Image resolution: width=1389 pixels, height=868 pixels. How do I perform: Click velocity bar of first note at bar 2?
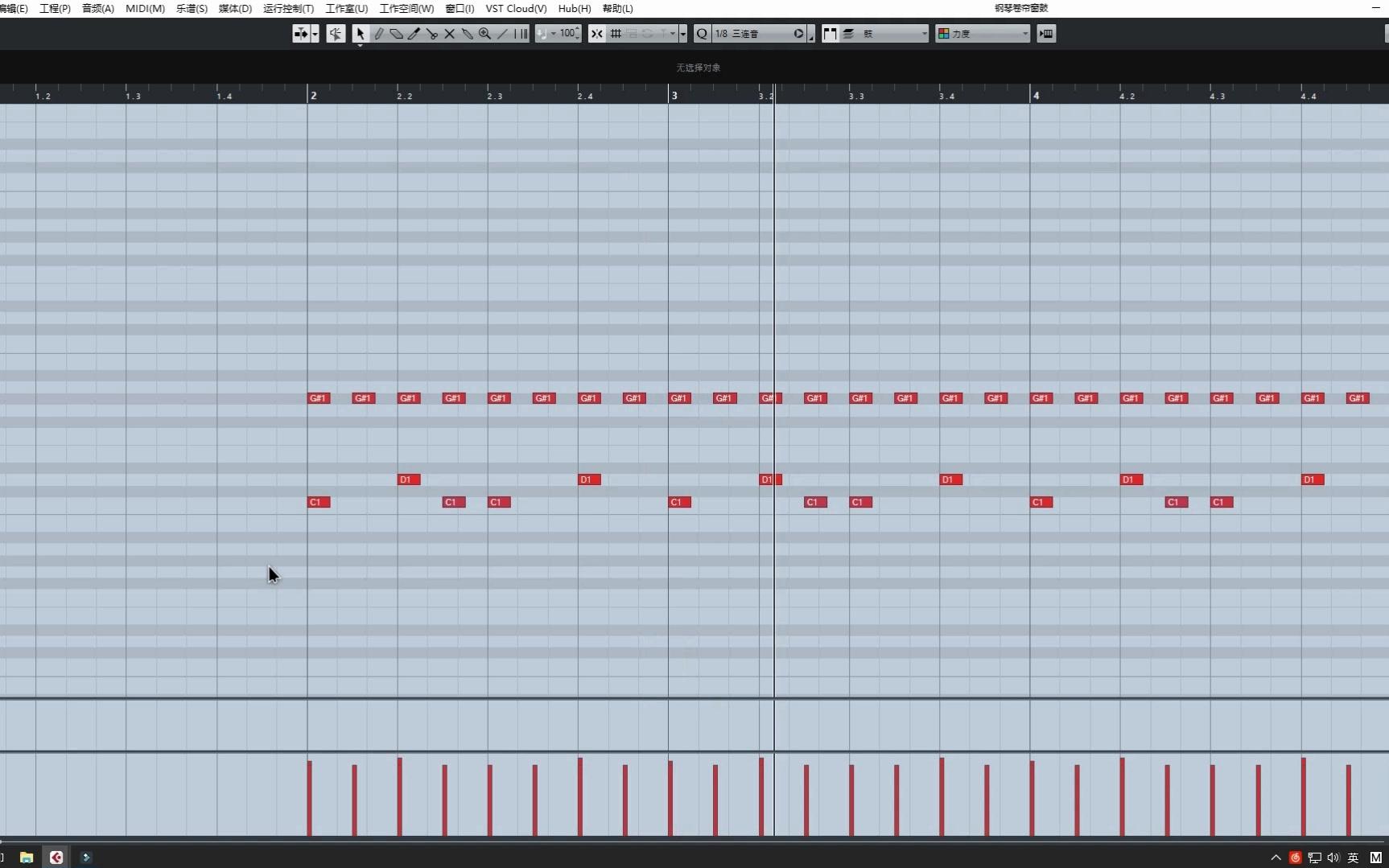310,798
